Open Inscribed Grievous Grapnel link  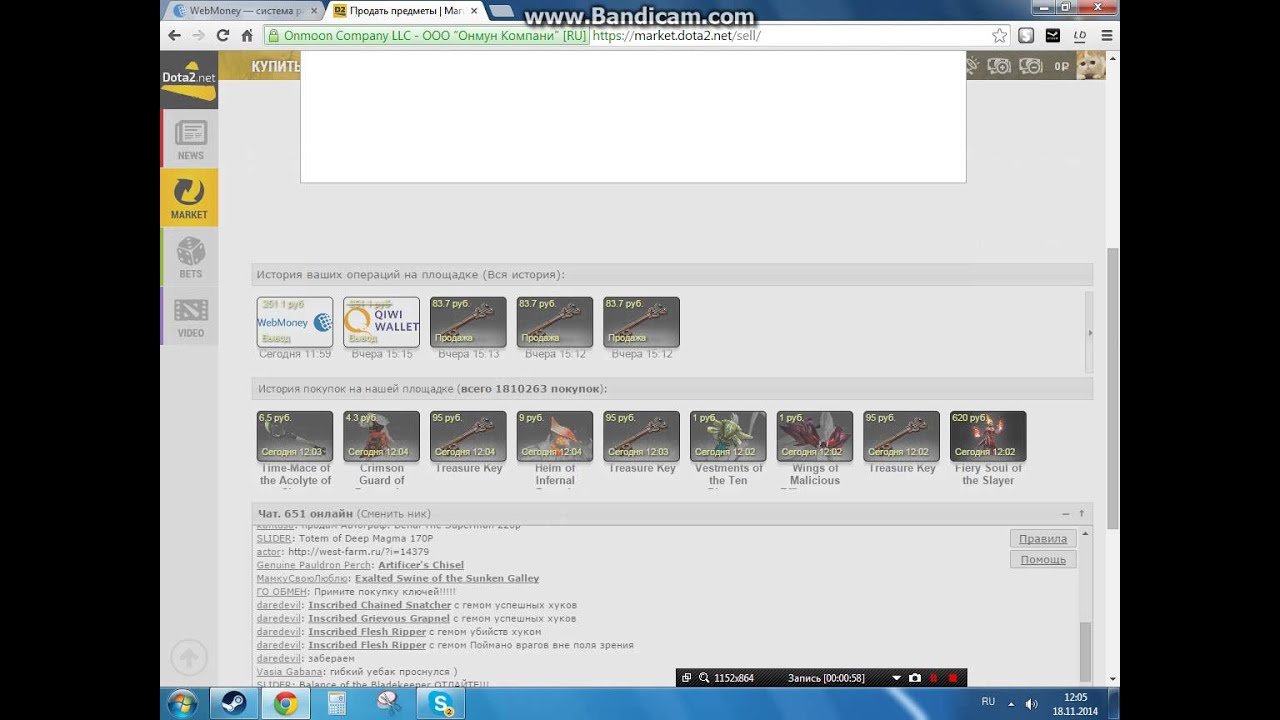pyautogui.click(x=379, y=618)
